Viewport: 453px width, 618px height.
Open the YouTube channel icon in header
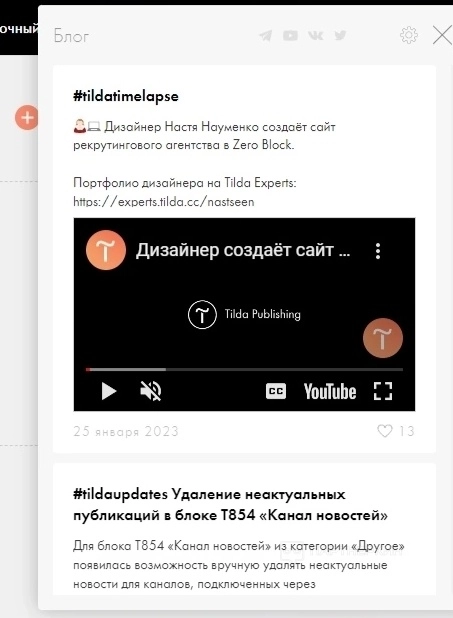291,36
